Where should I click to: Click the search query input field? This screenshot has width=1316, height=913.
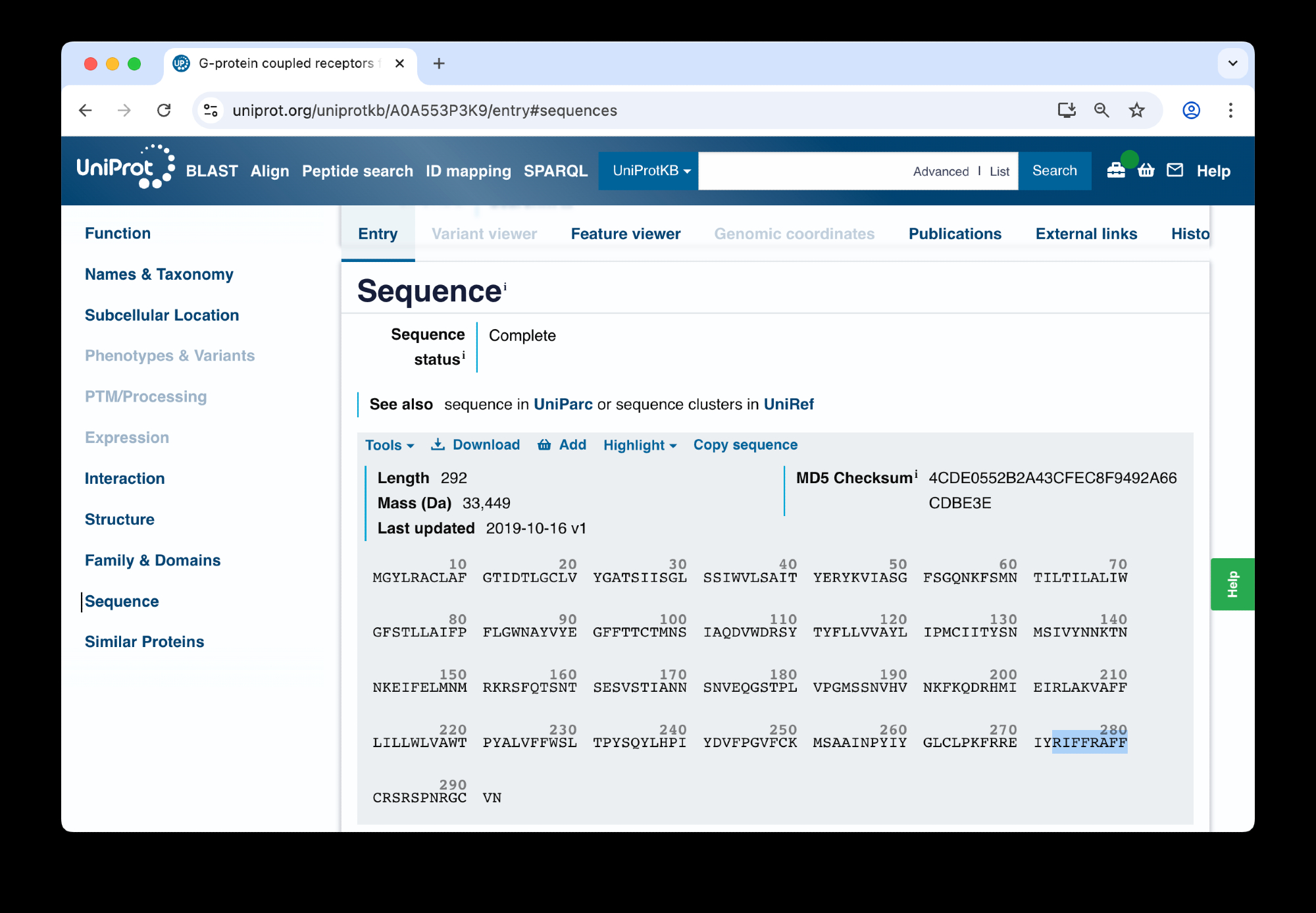click(x=803, y=170)
